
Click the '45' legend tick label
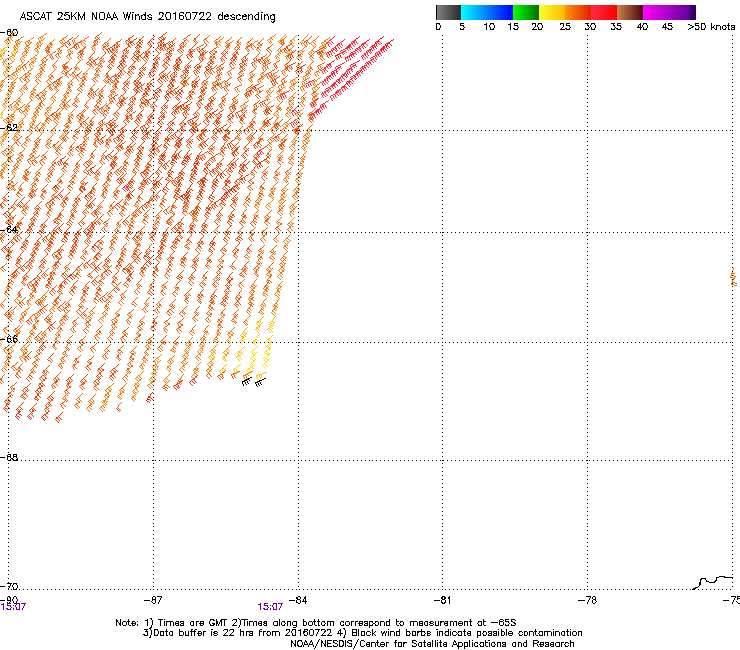[667, 27]
